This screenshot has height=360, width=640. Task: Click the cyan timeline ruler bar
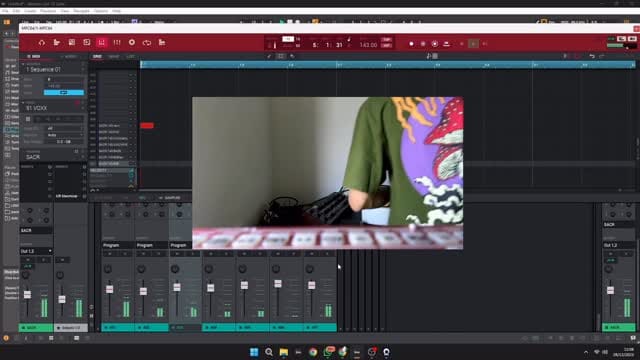click(388, 64)
